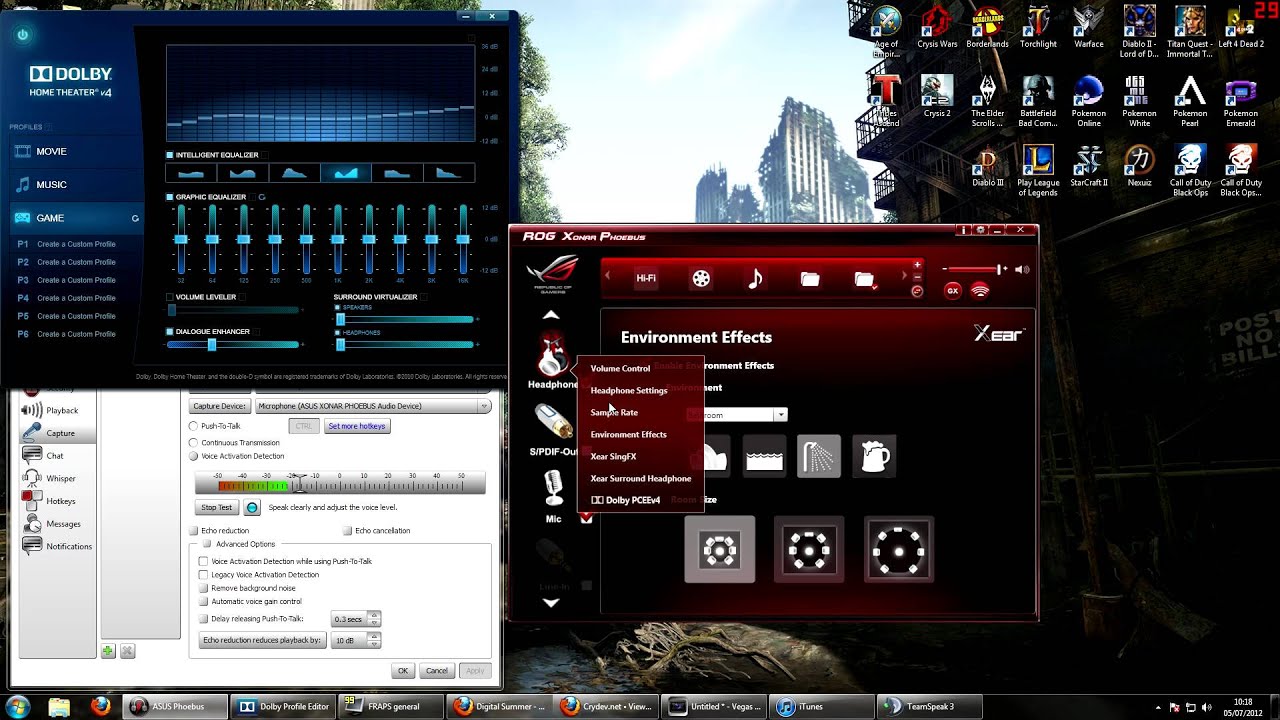
Task: Click the red wireless signal icon next to GX
Action: (x=979, y=290)
